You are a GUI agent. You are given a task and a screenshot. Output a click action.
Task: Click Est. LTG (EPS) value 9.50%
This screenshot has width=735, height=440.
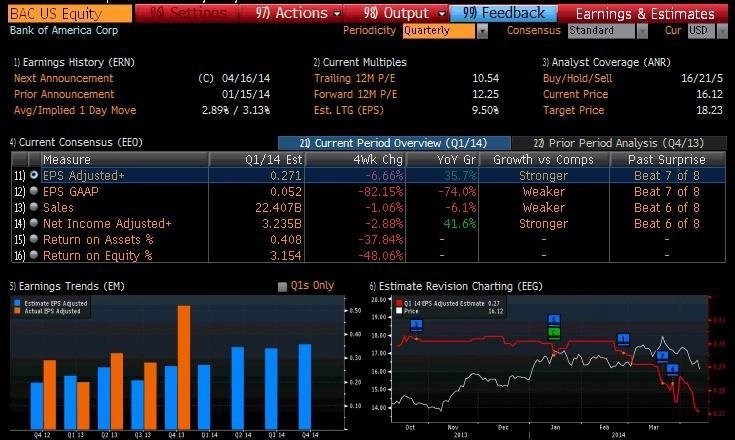pos(486,110)
